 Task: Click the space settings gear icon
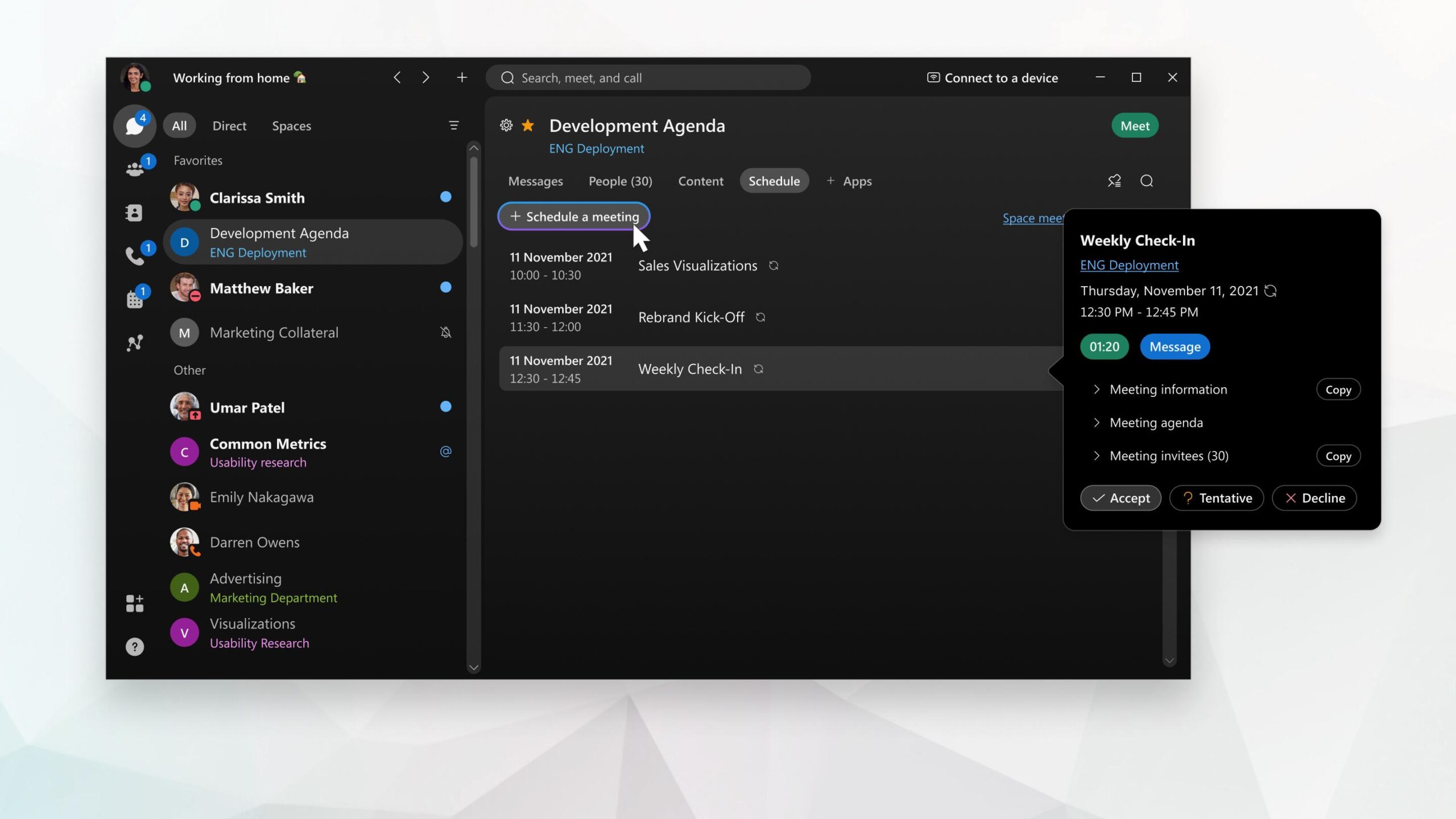(x=506, y=125)
